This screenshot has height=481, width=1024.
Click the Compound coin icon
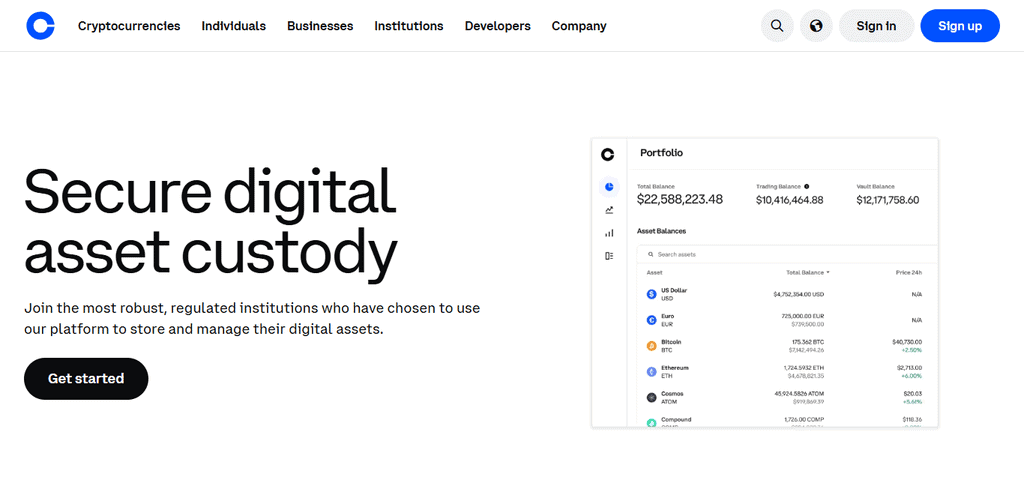click(651, 423)
